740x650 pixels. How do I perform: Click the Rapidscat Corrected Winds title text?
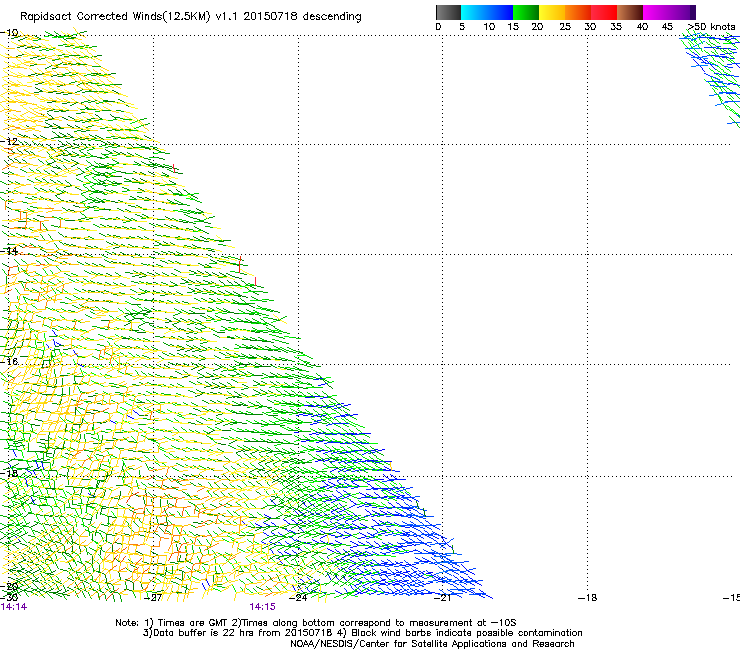191,16
